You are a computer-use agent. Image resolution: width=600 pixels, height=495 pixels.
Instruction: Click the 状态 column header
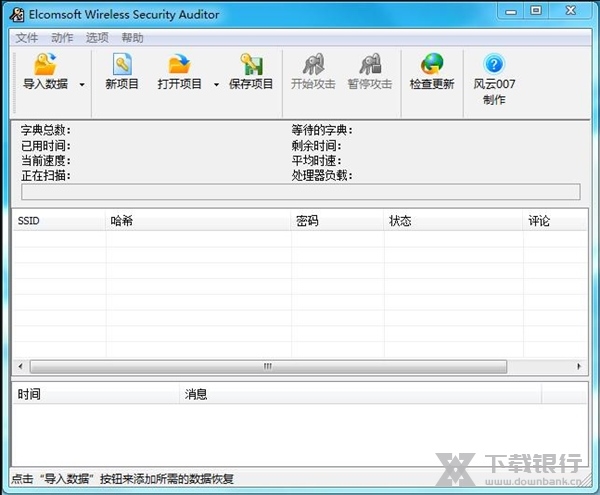[454, 221]
